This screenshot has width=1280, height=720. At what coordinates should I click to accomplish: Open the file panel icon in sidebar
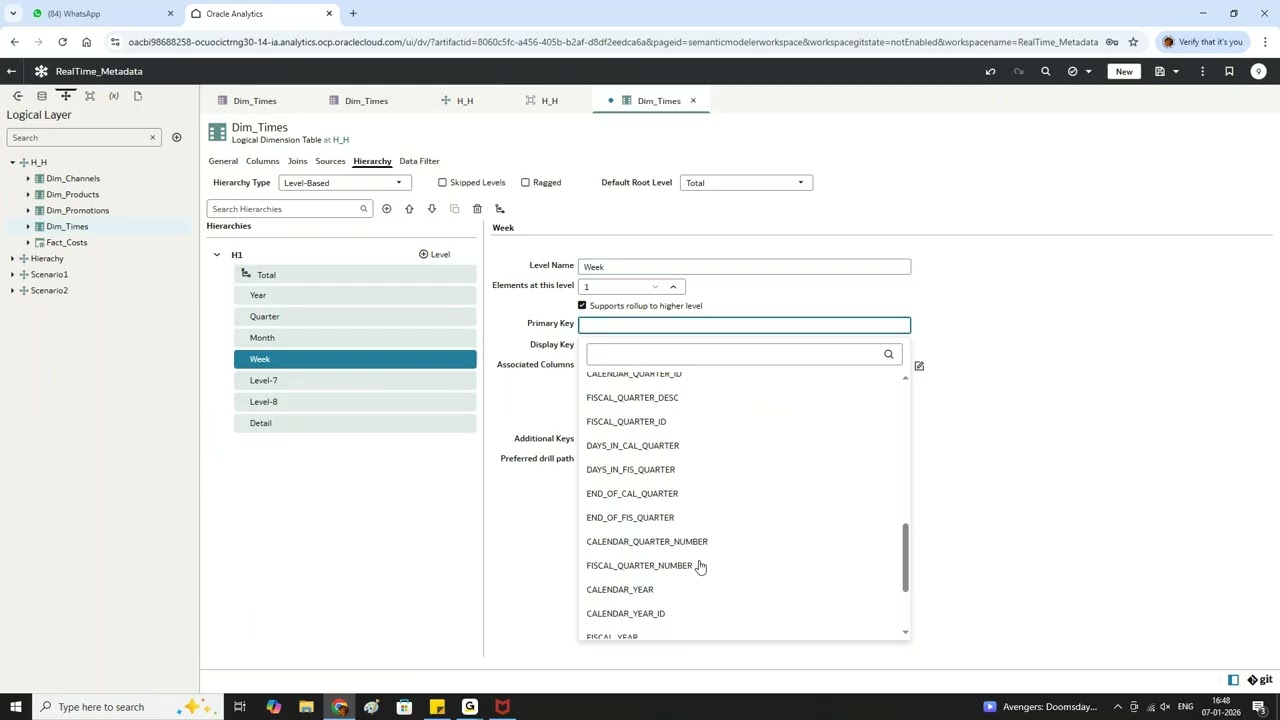coord(138,96)
